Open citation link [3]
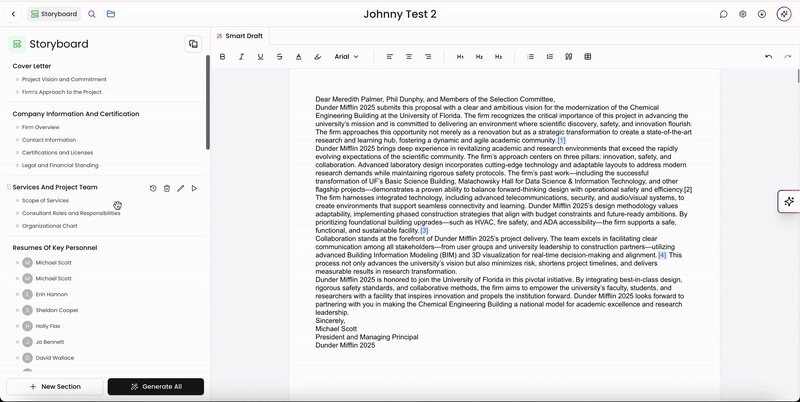800x402 pixels. click(x=424, y=231)
